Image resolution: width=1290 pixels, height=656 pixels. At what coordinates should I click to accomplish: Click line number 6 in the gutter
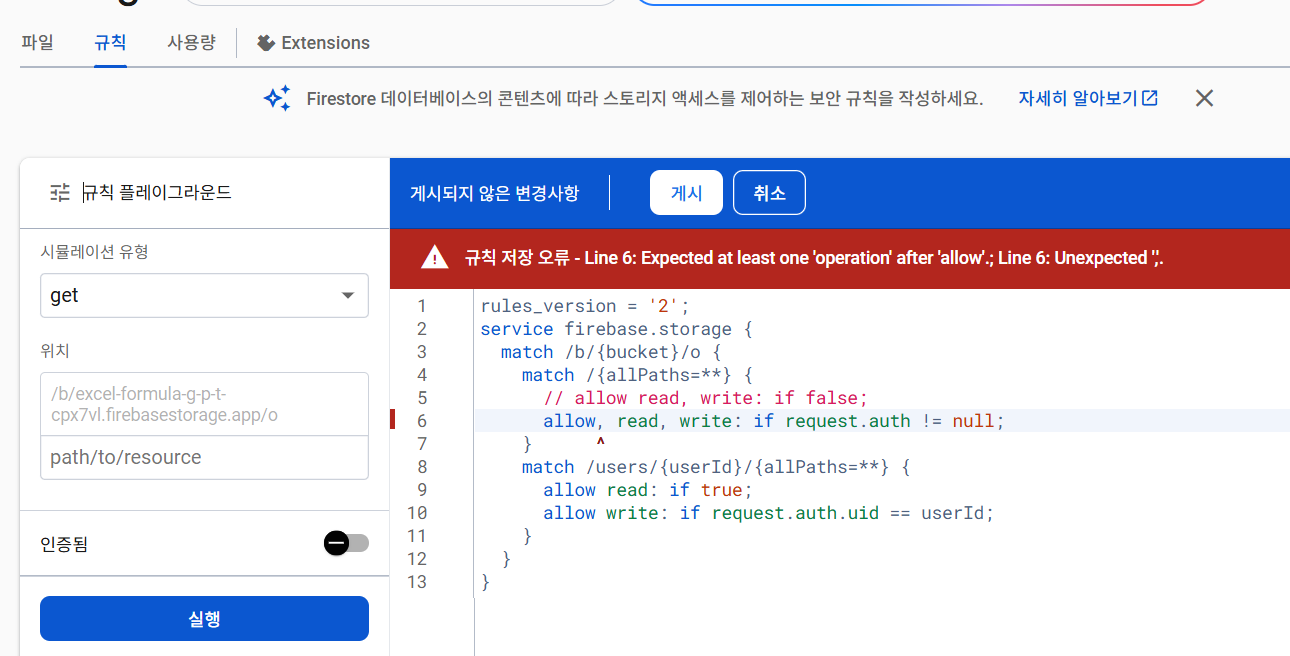click(422, 421)
